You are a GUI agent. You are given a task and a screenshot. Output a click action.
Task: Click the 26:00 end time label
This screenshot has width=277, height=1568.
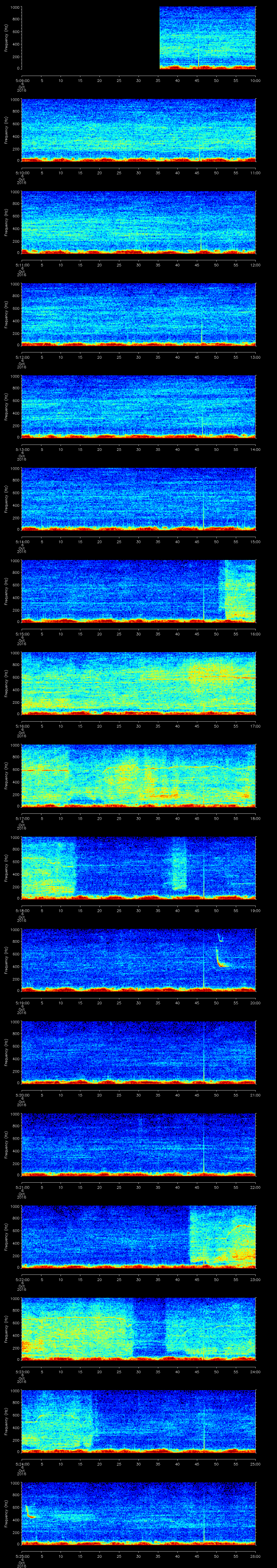click(x=255, y=1556)
